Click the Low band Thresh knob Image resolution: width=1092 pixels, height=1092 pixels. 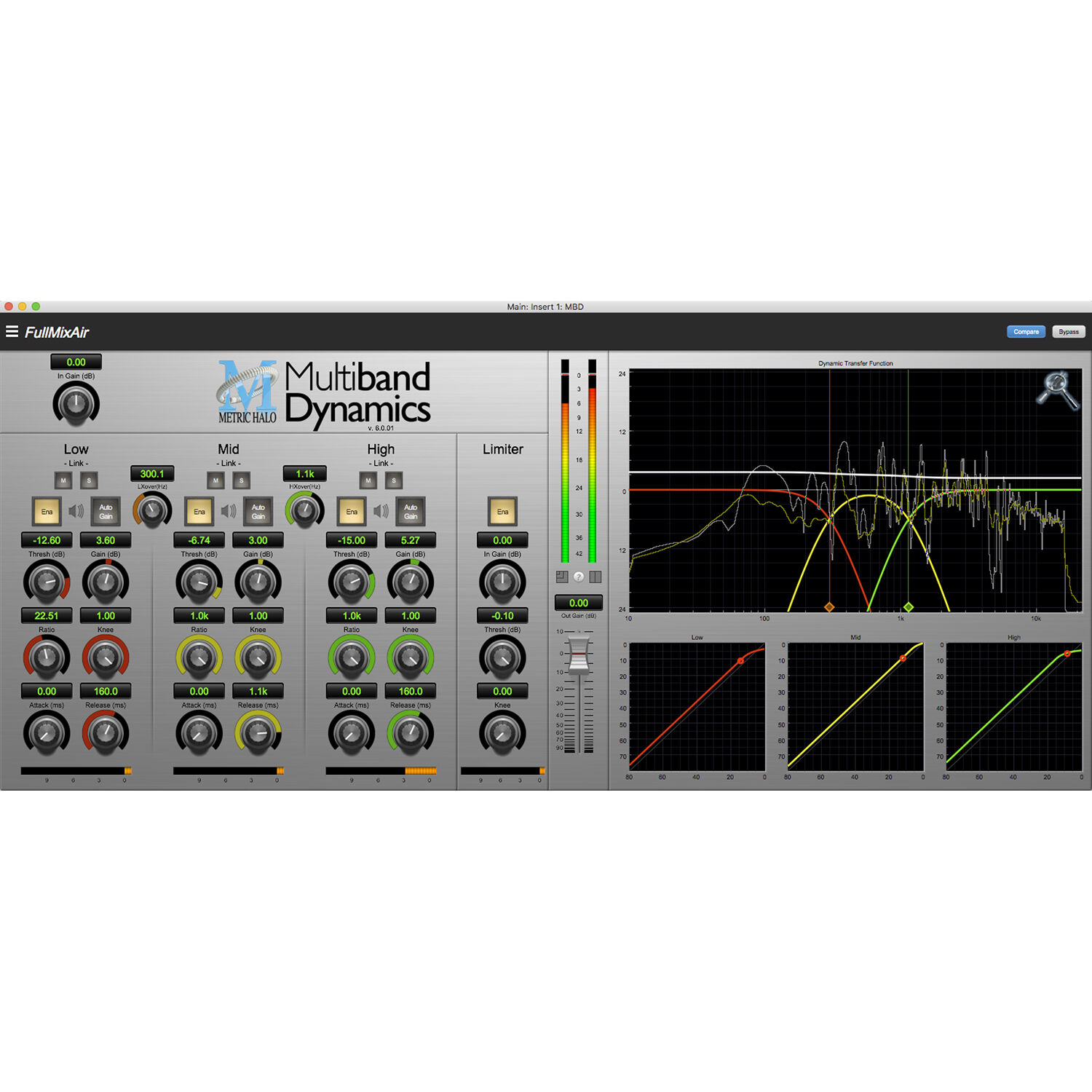point(47,582)
